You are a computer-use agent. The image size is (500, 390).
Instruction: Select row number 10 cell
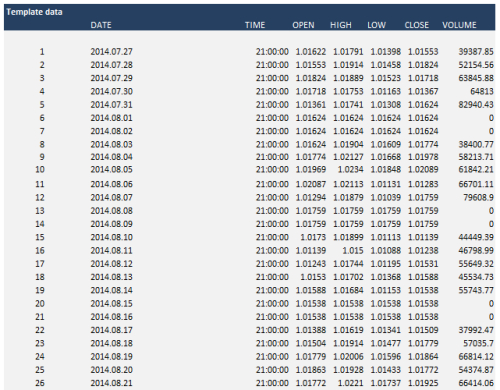(40, 170)
